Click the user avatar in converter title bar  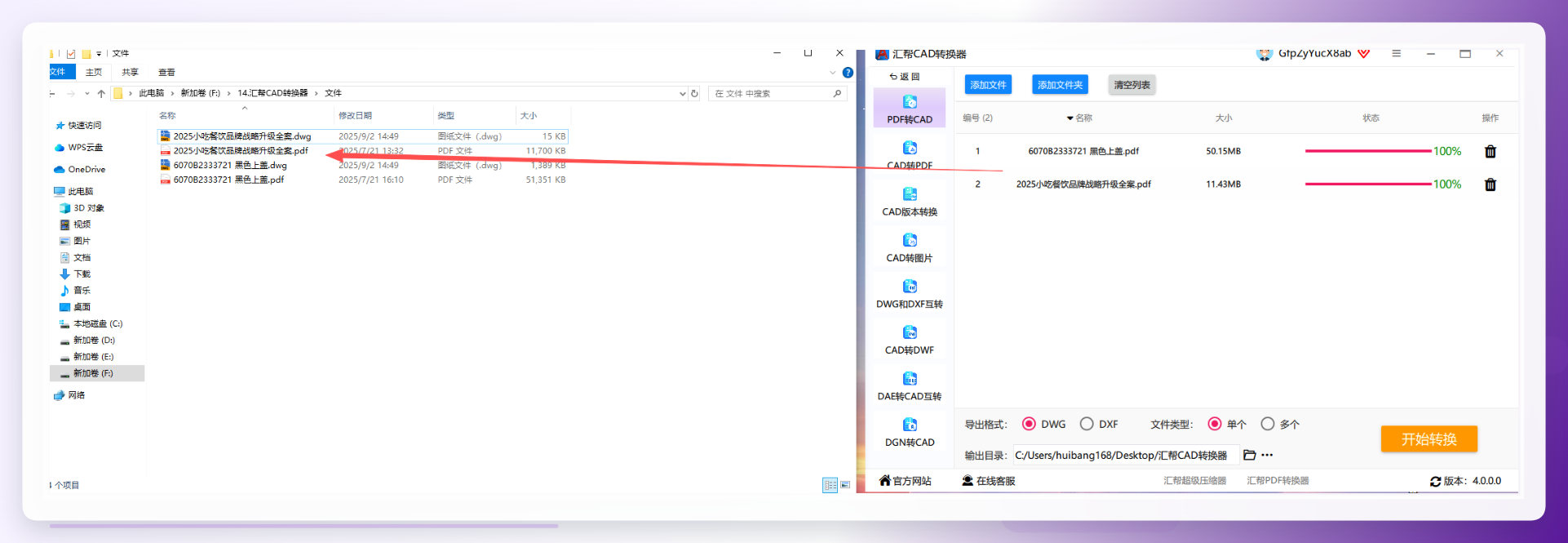(x=1265, y=53)
